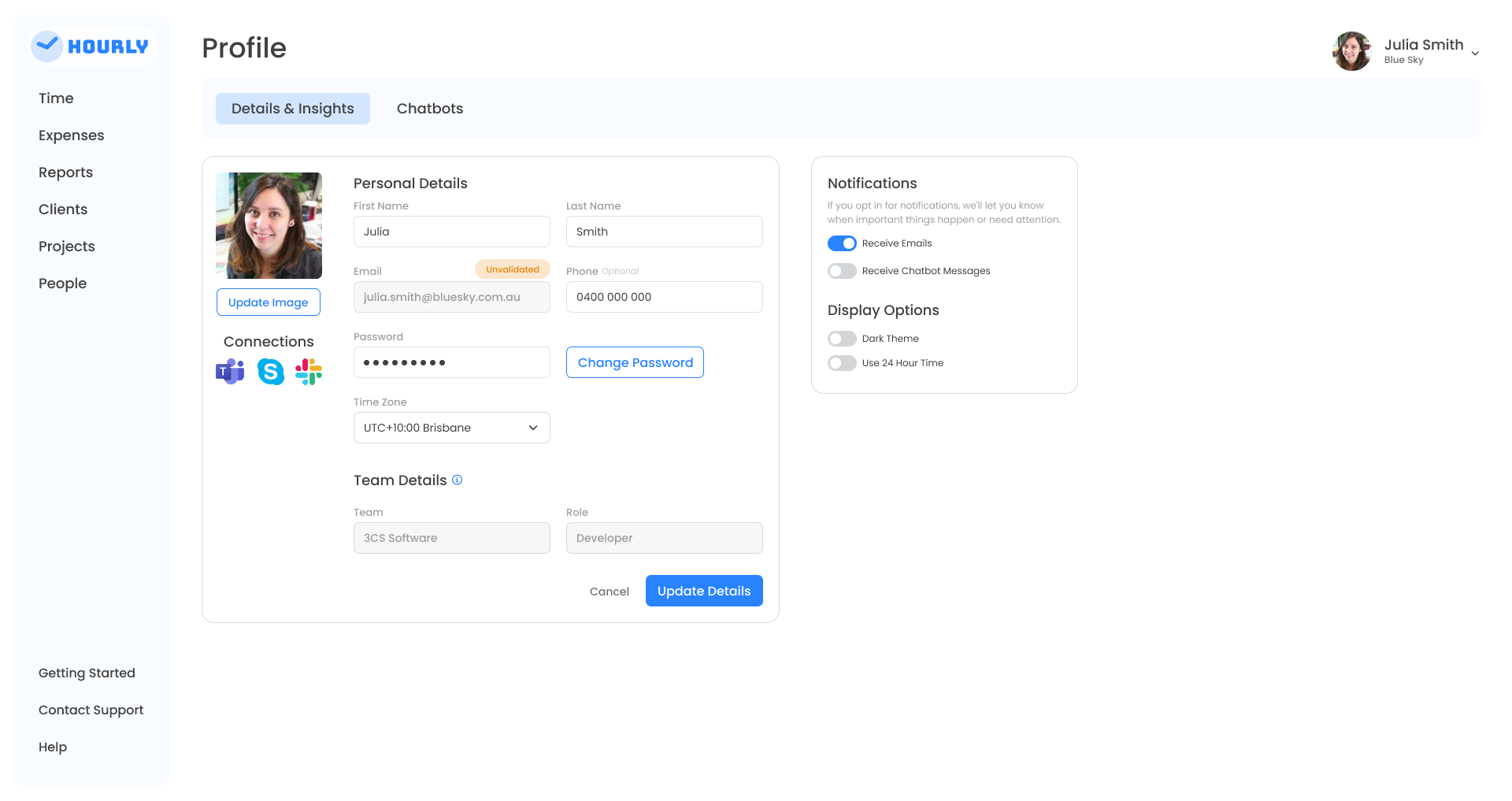Click the Microsoft Teams connection icon
1512x801 pixels.
coord(230,371)
